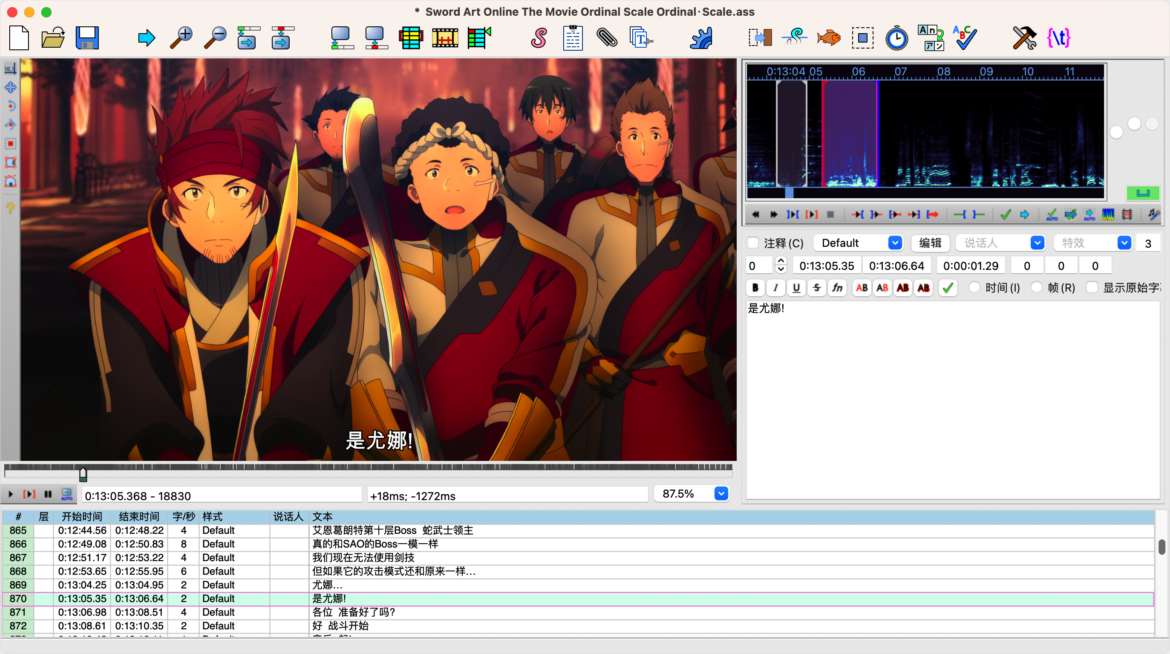Open font chooser with fn button

pos(837,287)
